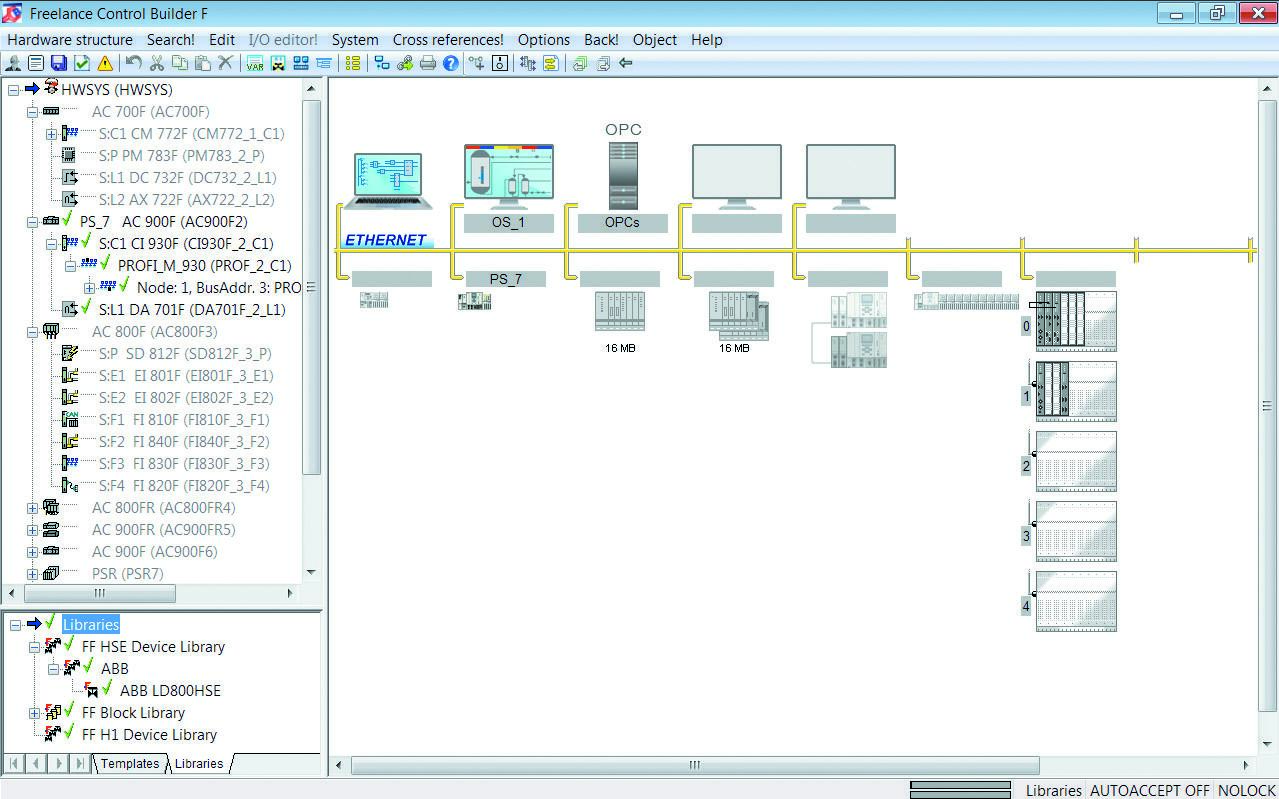Select ABB LD800HSE in Libraries tree
1279x799 pixels.
(x=170, y=691)
